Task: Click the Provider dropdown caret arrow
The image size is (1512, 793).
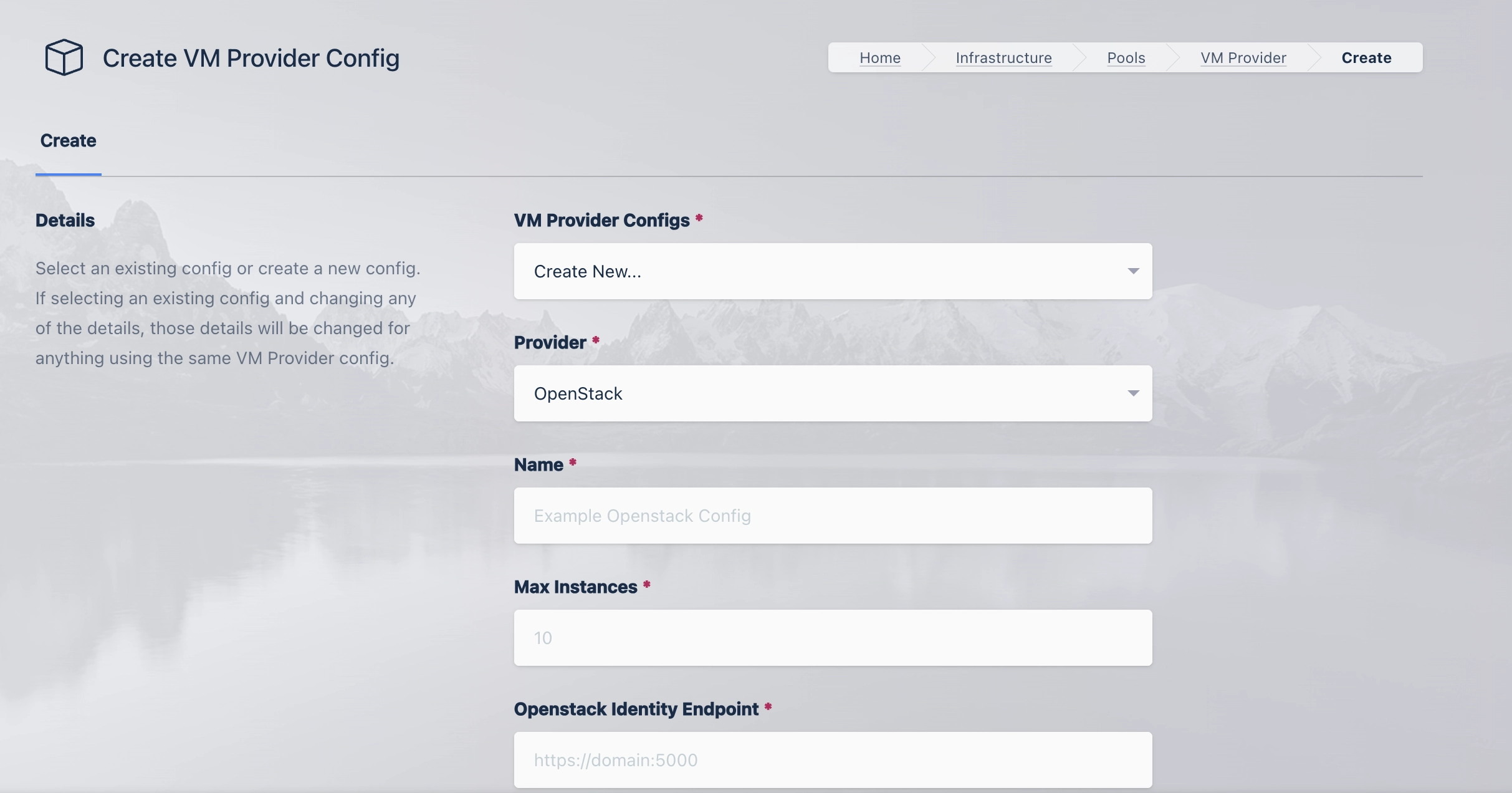Action: (x=1133, y=393)
